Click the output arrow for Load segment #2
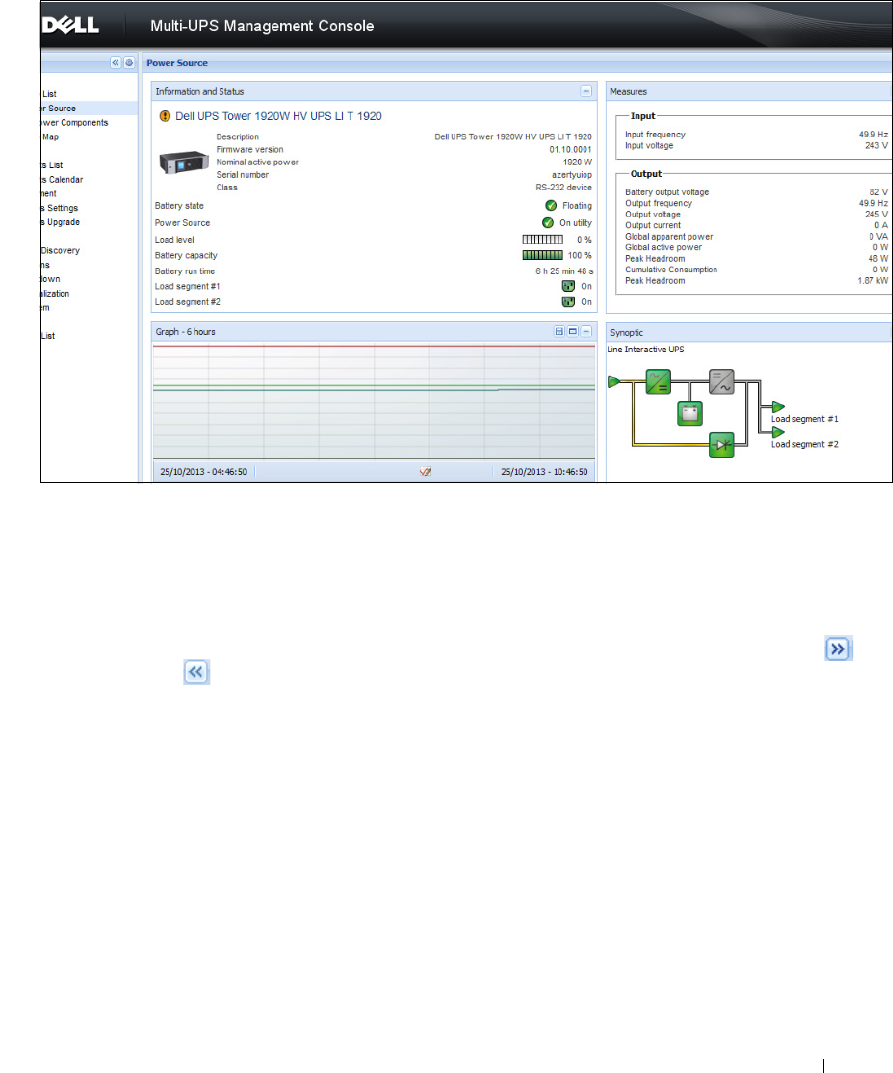Image resolution: width=893 pixels, height=1073 pixels. click(778, 432)
